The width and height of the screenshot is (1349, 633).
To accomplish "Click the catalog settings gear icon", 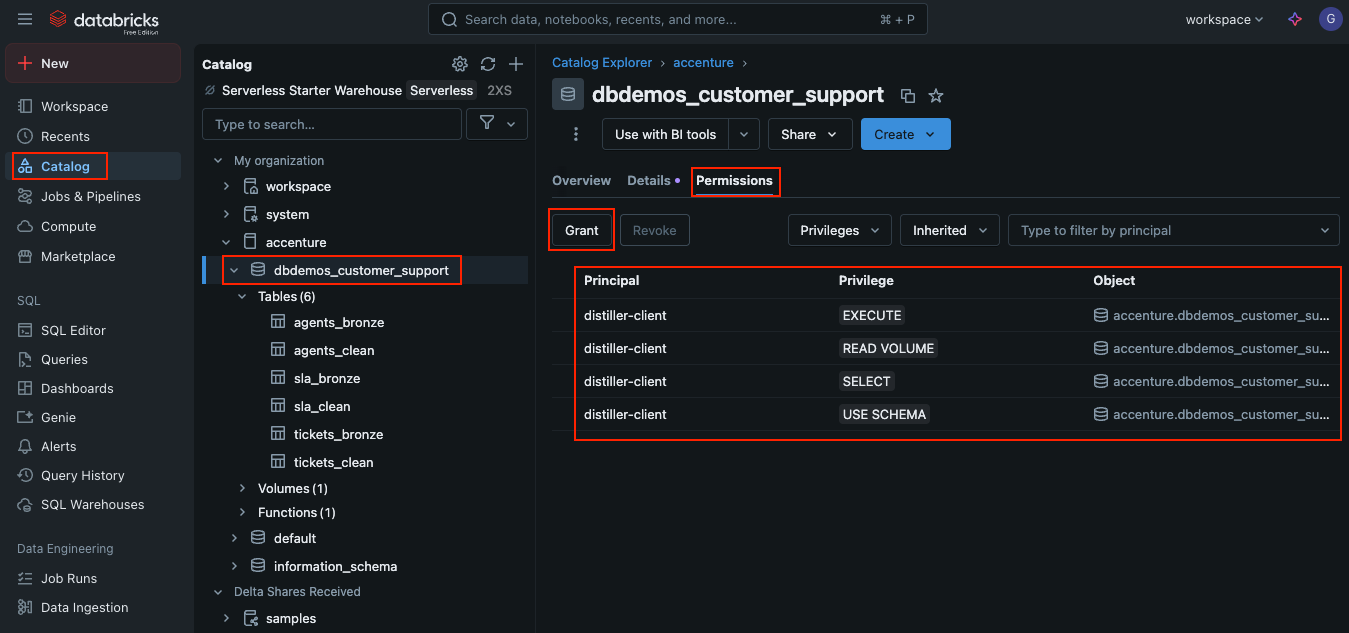I will coord(460,64).
